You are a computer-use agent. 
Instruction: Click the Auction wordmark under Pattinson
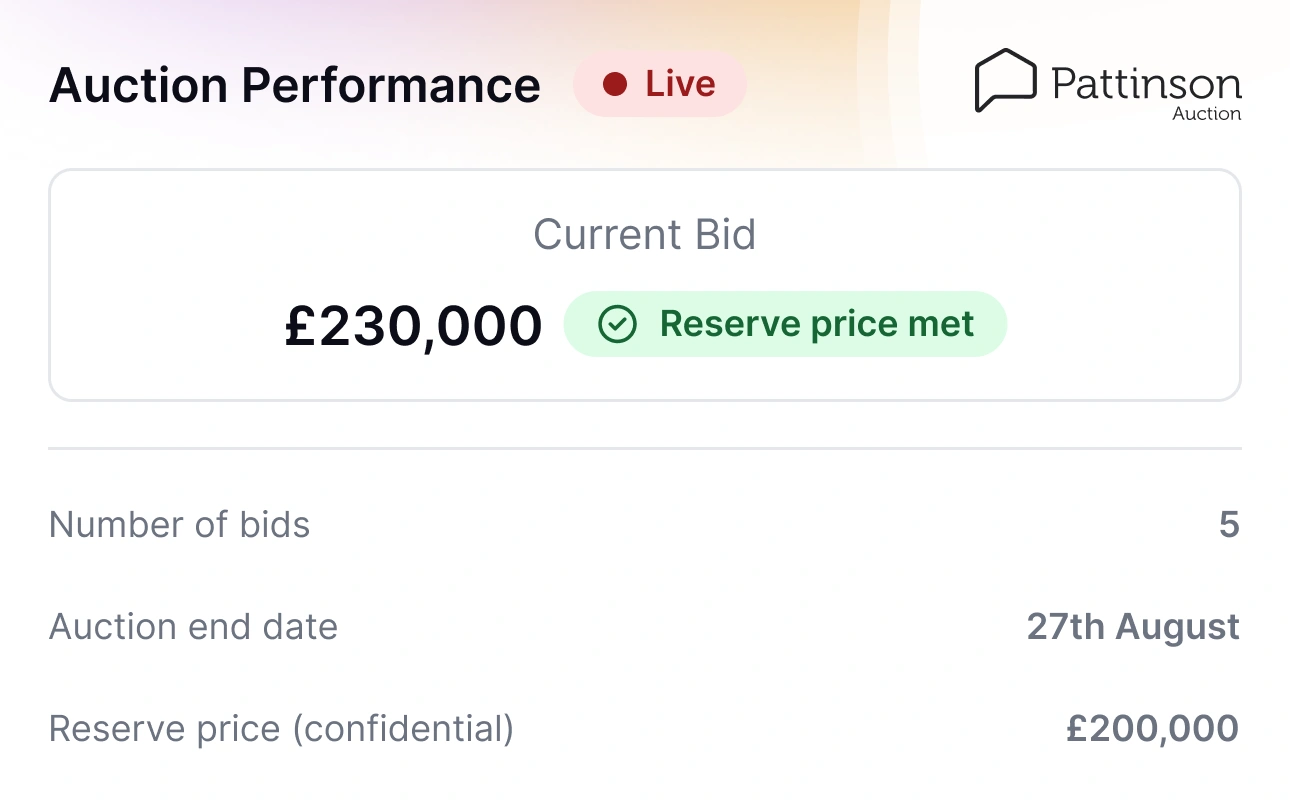click(x=1206, y=113)
